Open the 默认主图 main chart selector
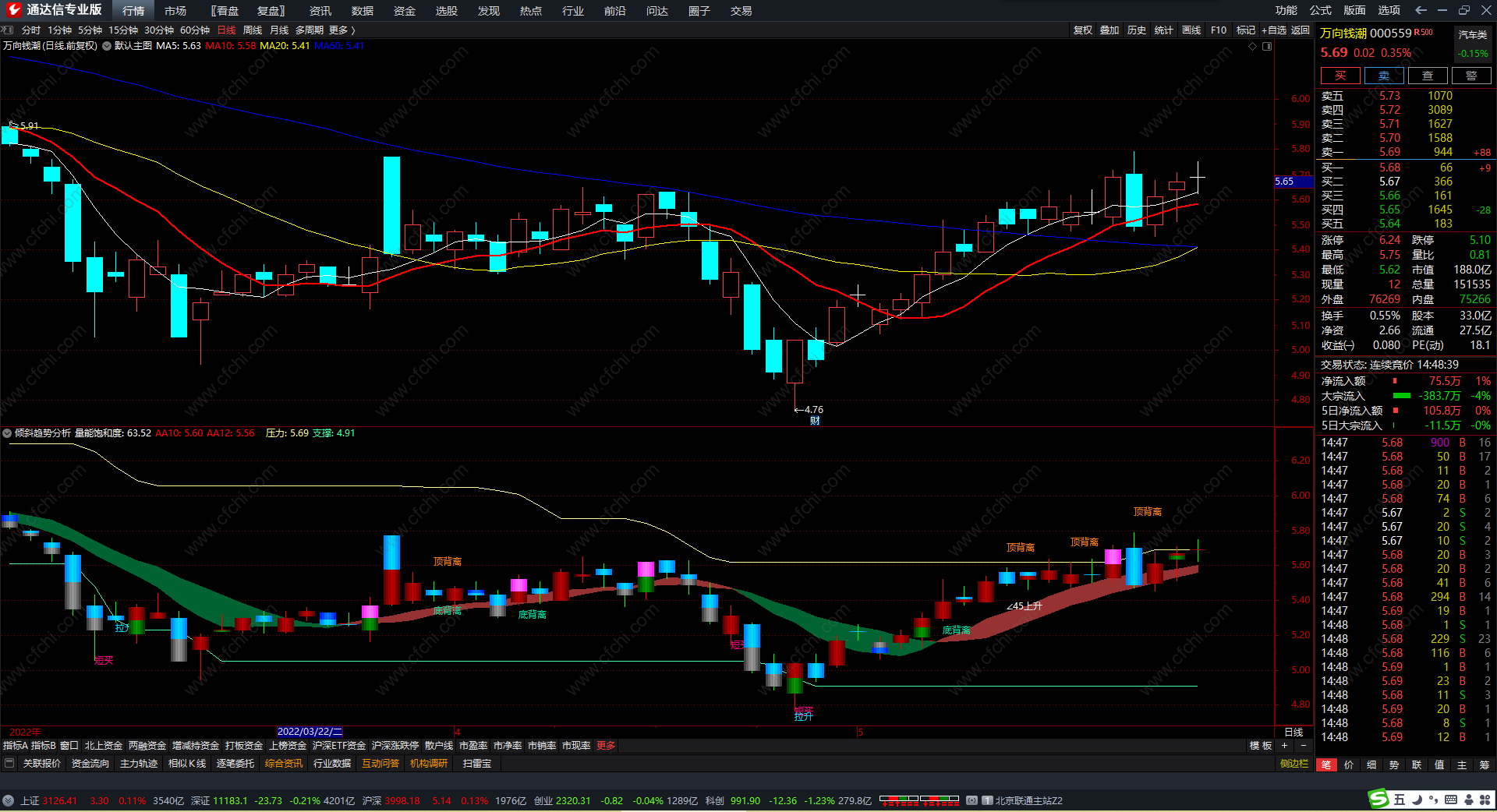 tap(133, 46)
